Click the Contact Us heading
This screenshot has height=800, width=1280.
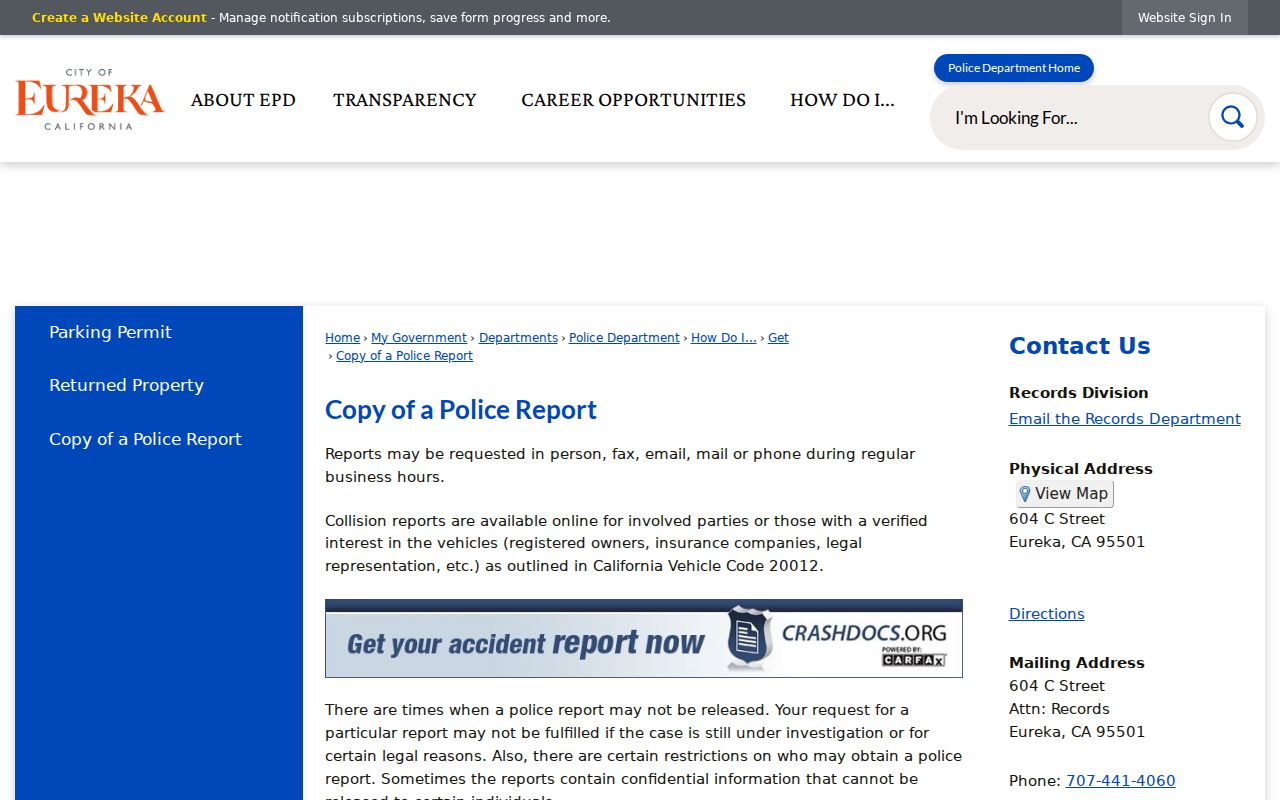(1079, 346)
